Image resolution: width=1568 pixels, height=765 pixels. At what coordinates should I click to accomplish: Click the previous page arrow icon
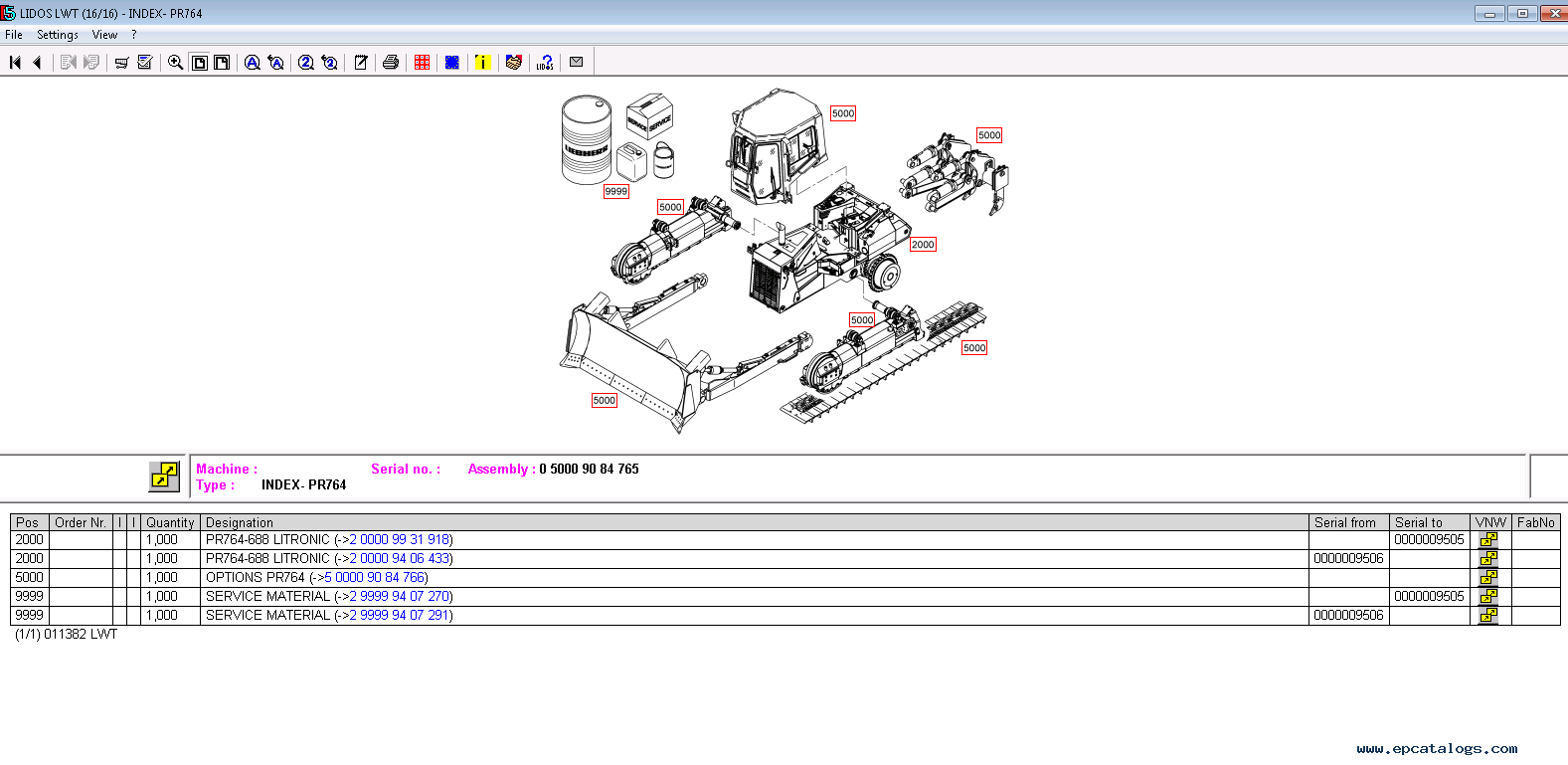click(x=37, y=62)
